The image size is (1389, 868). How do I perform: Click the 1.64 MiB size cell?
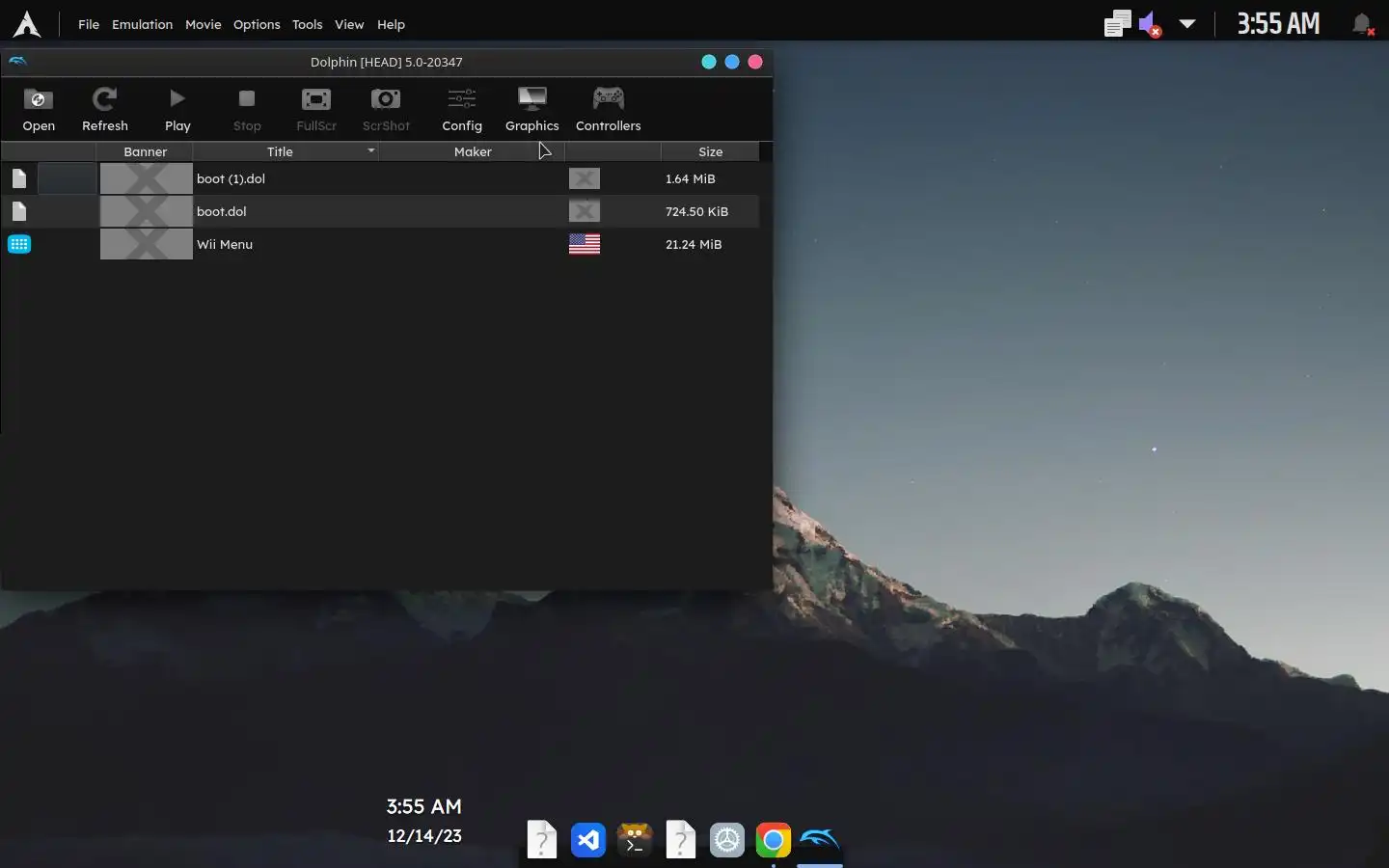click(x=691, y=178)
